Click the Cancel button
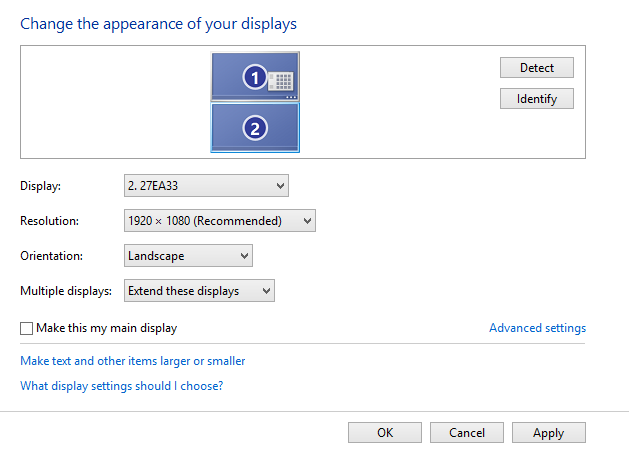This screenshot has height=476, width=629. click(x=467, y=433)
